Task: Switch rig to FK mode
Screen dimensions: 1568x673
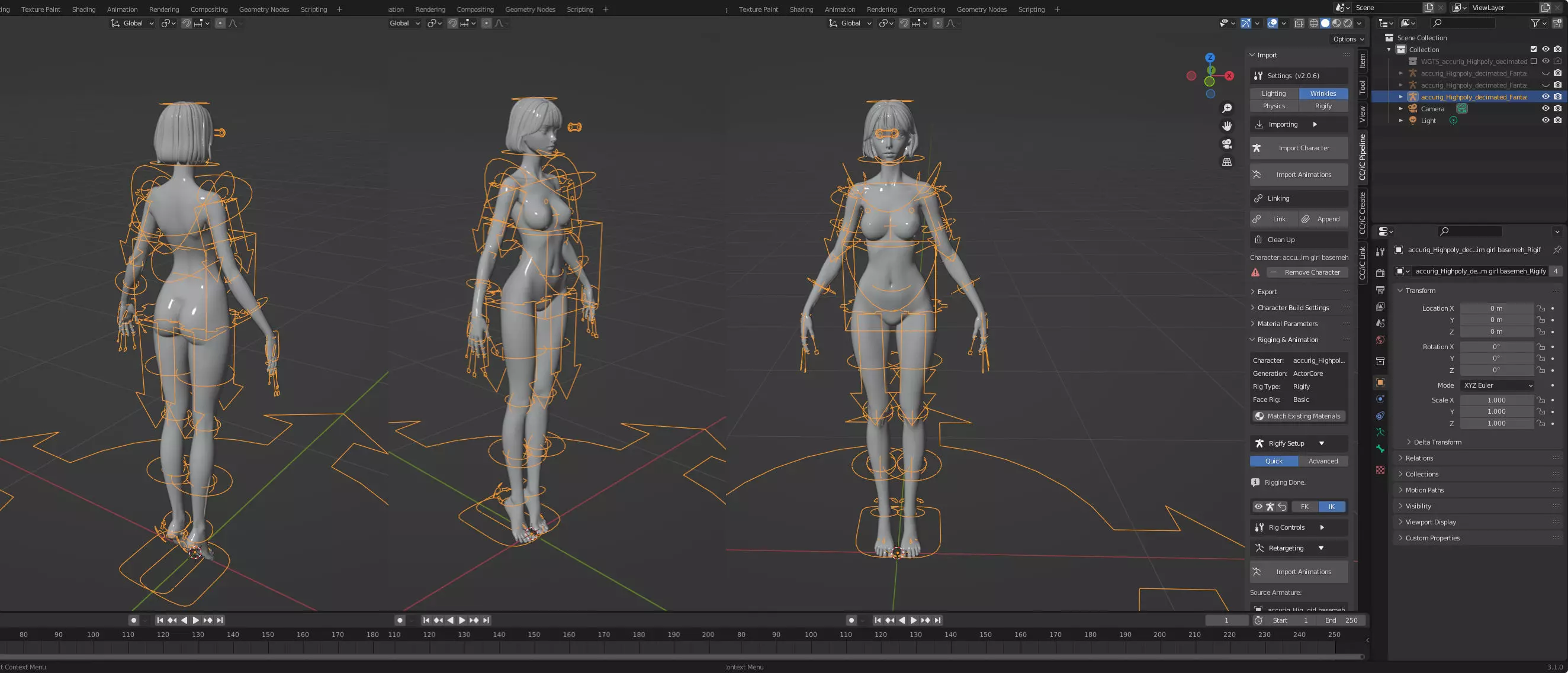Action: [x=1304, y=507]
